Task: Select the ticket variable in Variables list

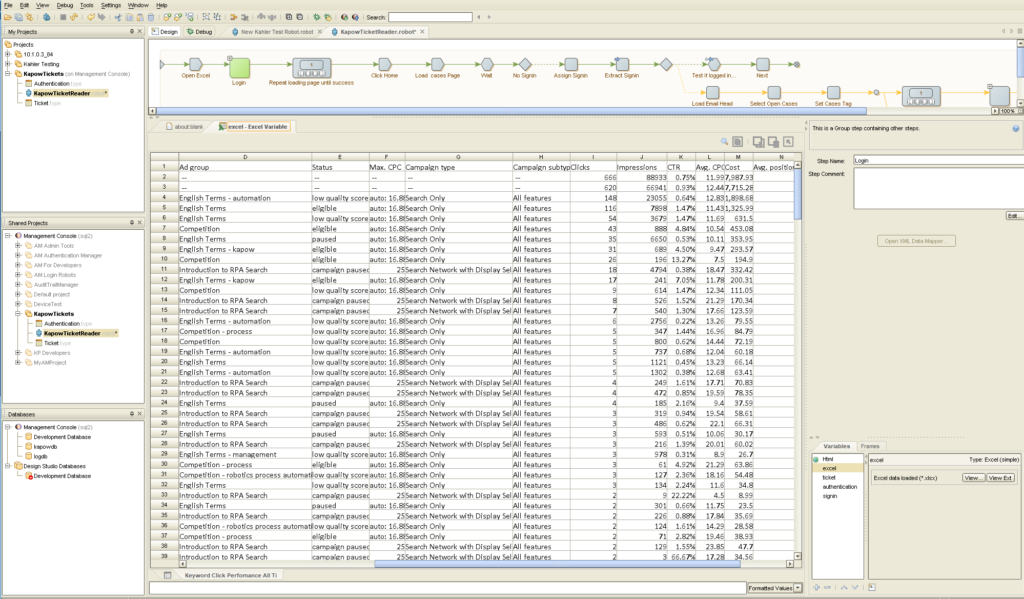Action: tap(829, 478)
